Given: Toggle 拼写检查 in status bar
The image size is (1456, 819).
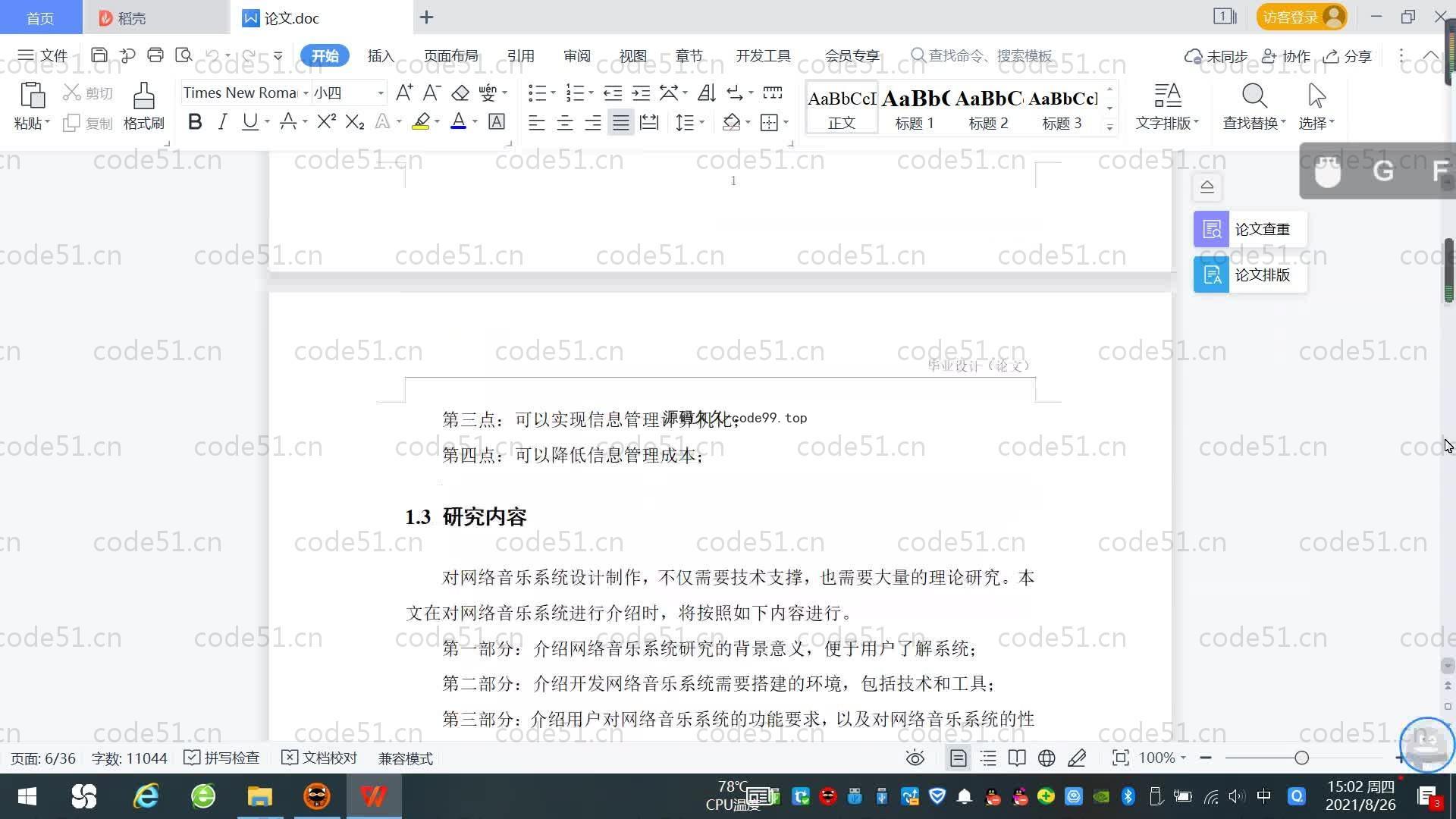Looking at the screenshot, I should click(x=221, y=758).
